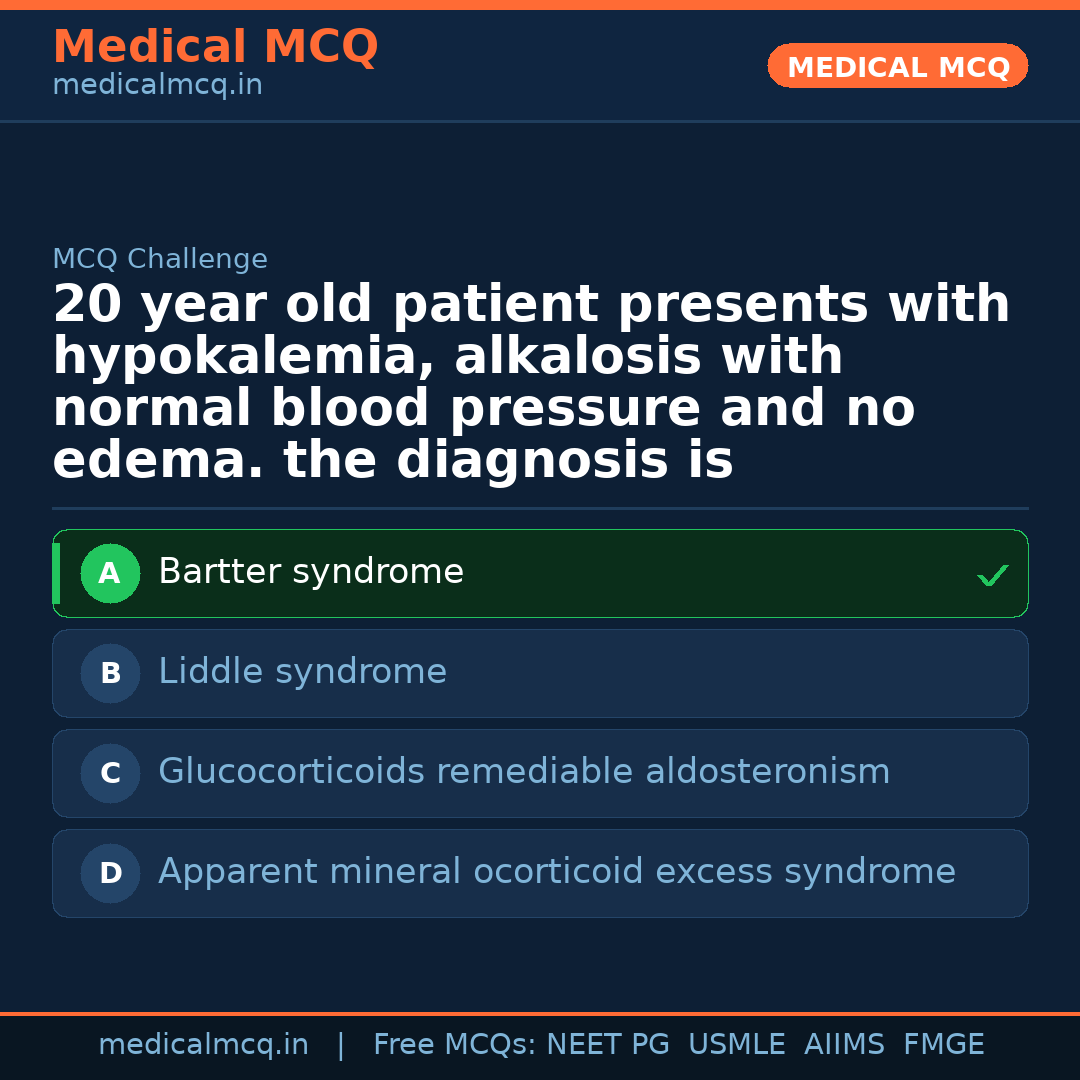The height and width of the screenshot is (1080, 1080).
Task: Visit medicalmcq.in link under the header title
Action: click(x=157, y=86)
